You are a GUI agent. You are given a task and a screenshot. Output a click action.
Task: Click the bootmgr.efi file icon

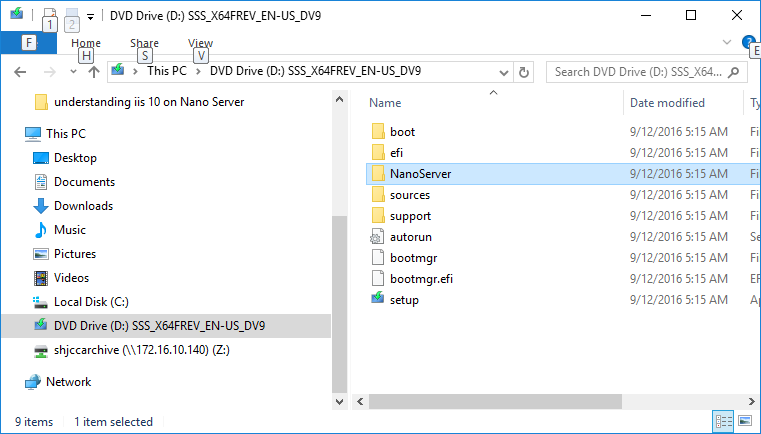coord(378,279)
